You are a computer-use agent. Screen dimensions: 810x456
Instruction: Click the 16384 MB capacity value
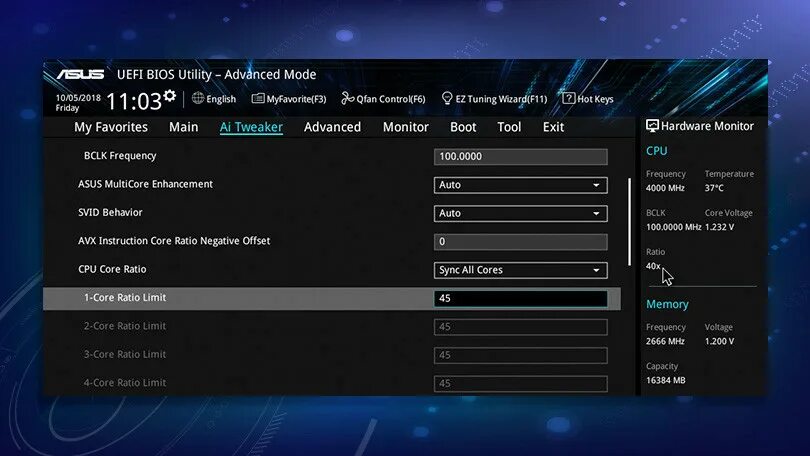(x=666, y=380)
